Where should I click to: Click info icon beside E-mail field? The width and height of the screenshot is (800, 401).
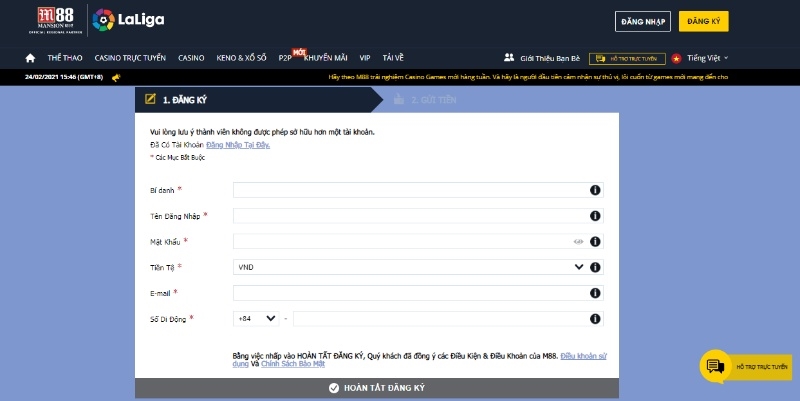[x=595, y=293]
